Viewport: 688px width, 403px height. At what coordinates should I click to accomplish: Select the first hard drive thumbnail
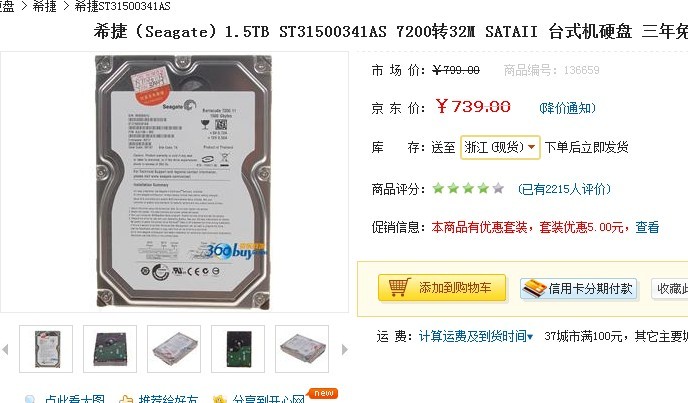click(46, 349)
